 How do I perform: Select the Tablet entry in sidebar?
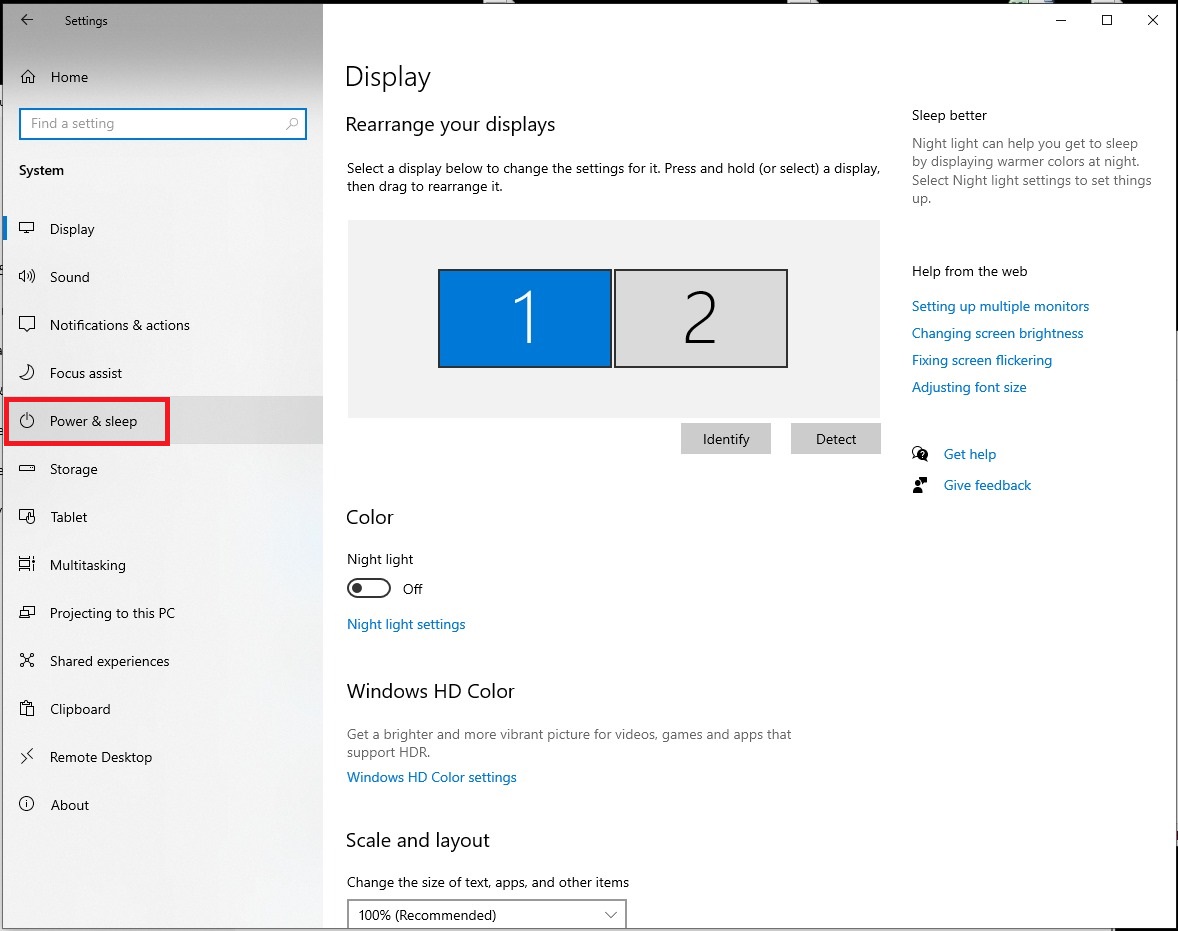pos(162,517)
